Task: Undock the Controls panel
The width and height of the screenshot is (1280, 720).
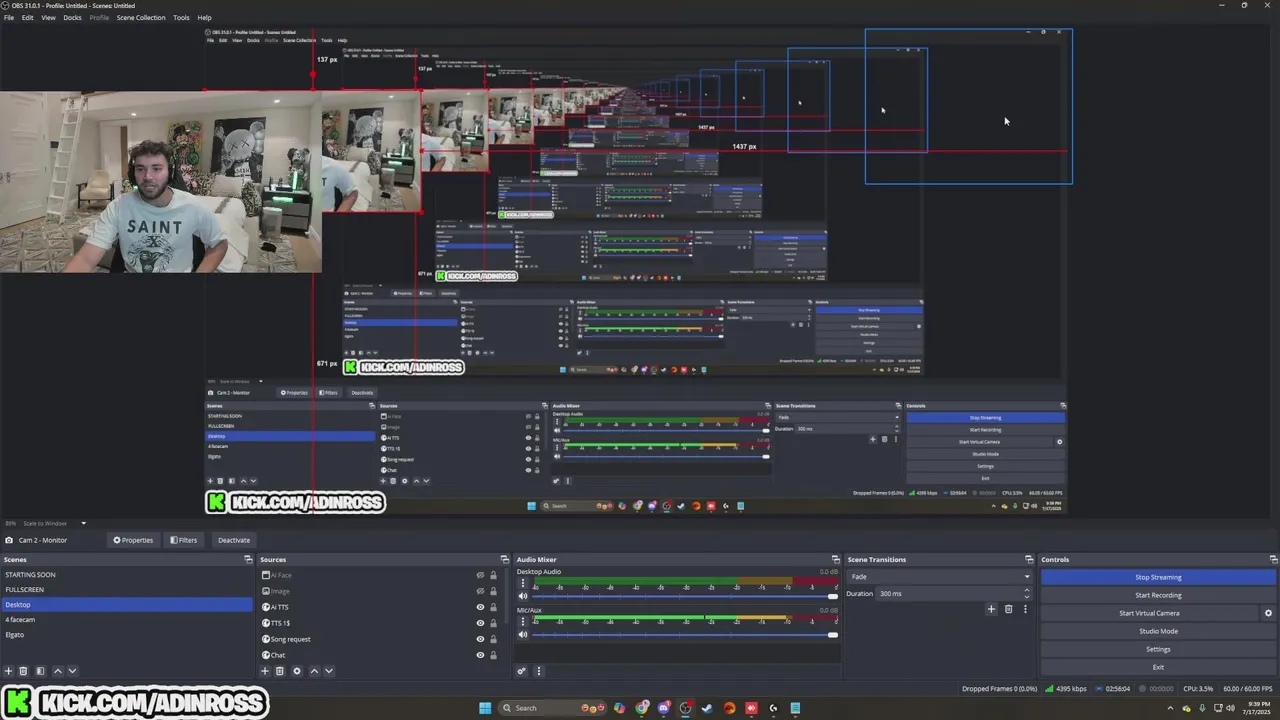Action: tap(1273, 559)
